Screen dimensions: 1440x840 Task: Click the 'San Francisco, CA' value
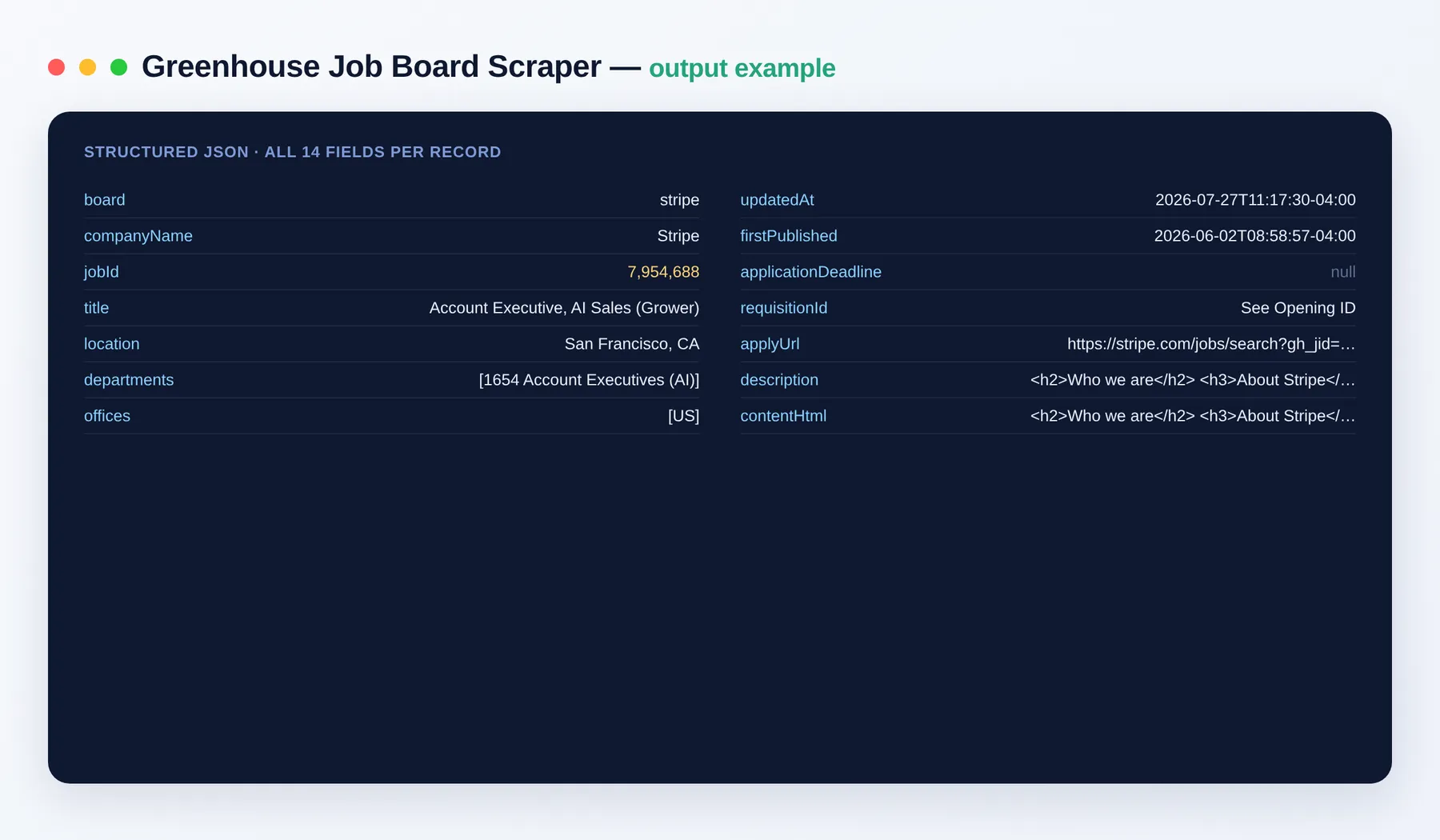tap(632, 344)
